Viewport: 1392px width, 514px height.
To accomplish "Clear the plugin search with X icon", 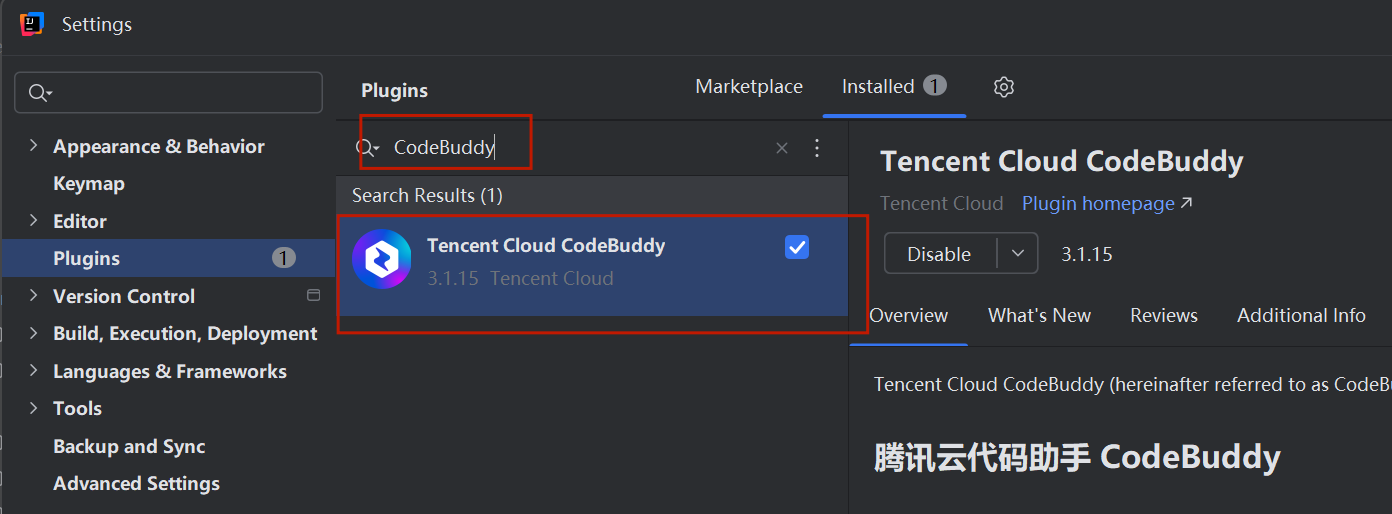I will tap(782, 148).
